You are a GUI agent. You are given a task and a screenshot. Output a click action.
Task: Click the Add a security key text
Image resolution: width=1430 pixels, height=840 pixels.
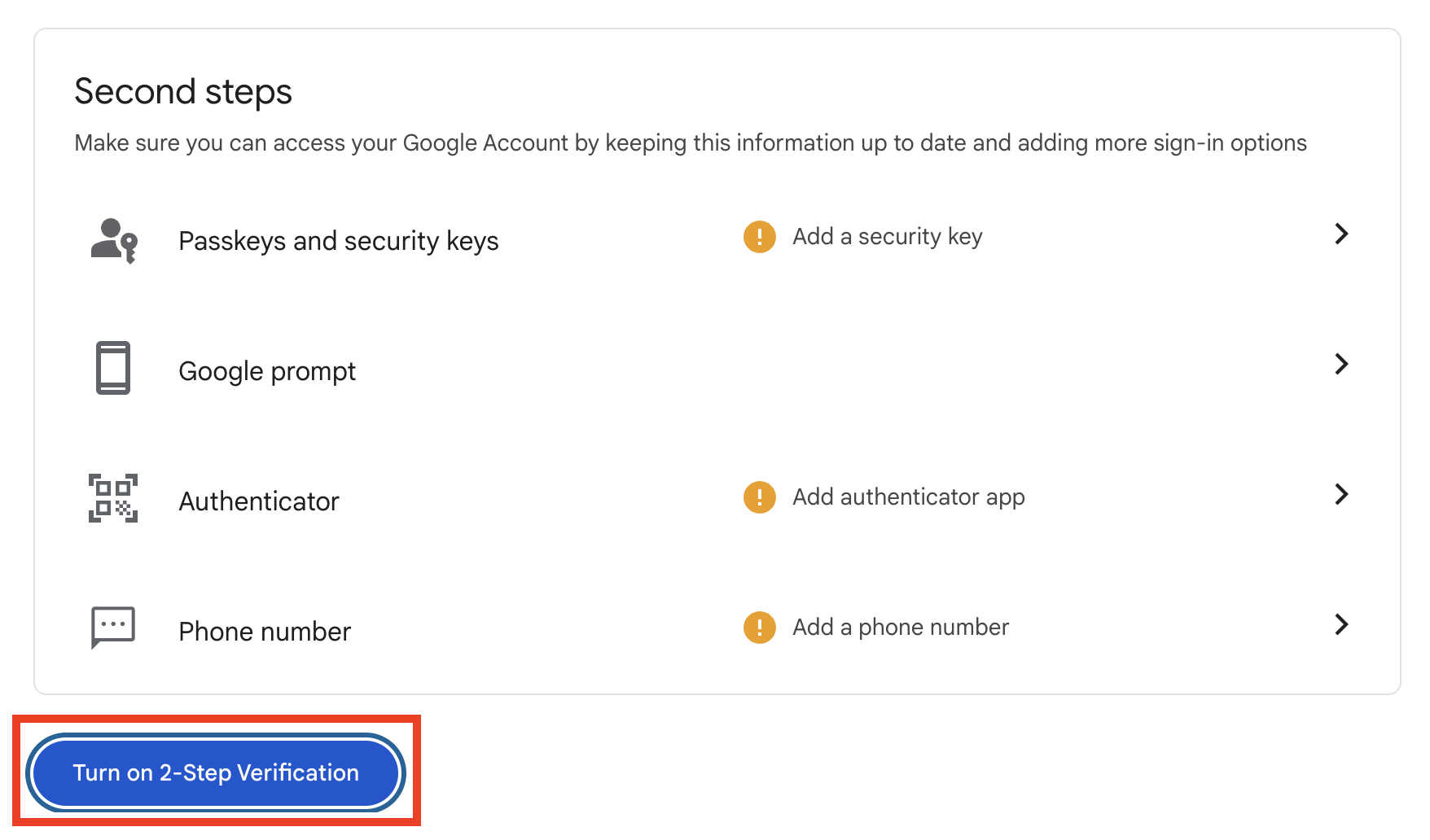[887, 237]
